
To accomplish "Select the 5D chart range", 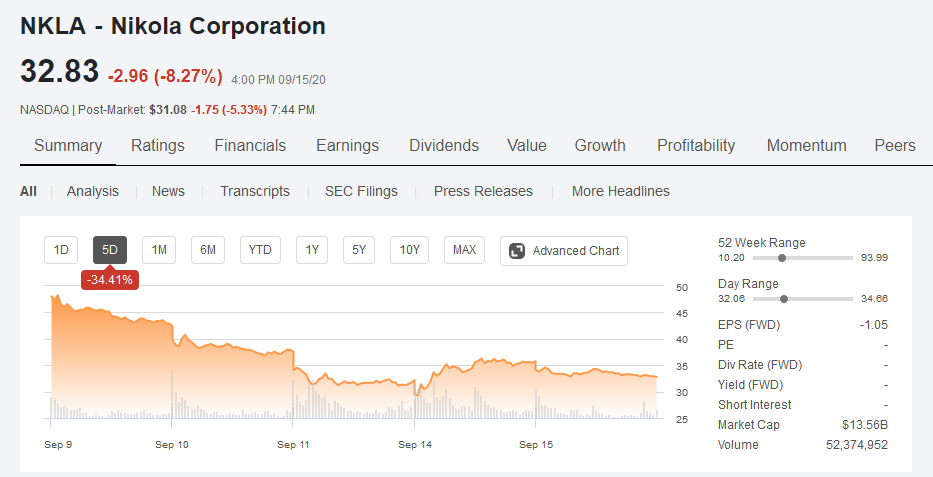I will (x=110, y=250).
